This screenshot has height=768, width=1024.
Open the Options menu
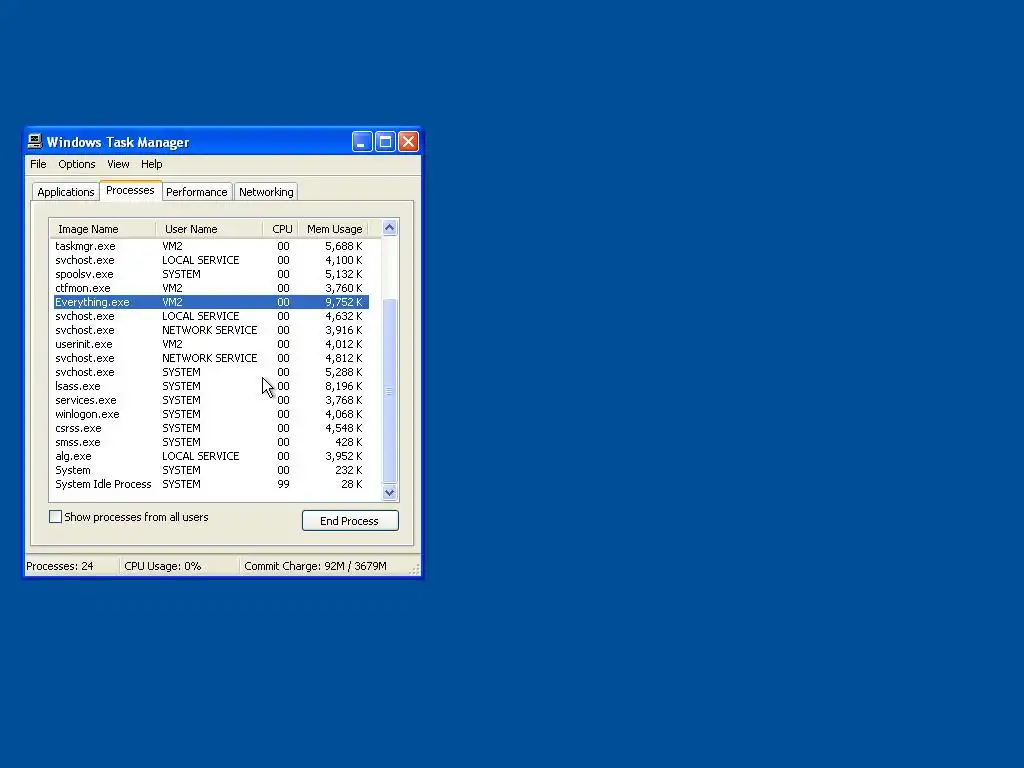pos(76,164)
